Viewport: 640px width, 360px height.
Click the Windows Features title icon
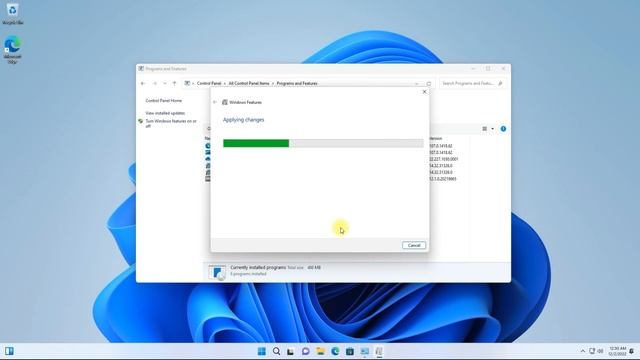coord(224,102)
